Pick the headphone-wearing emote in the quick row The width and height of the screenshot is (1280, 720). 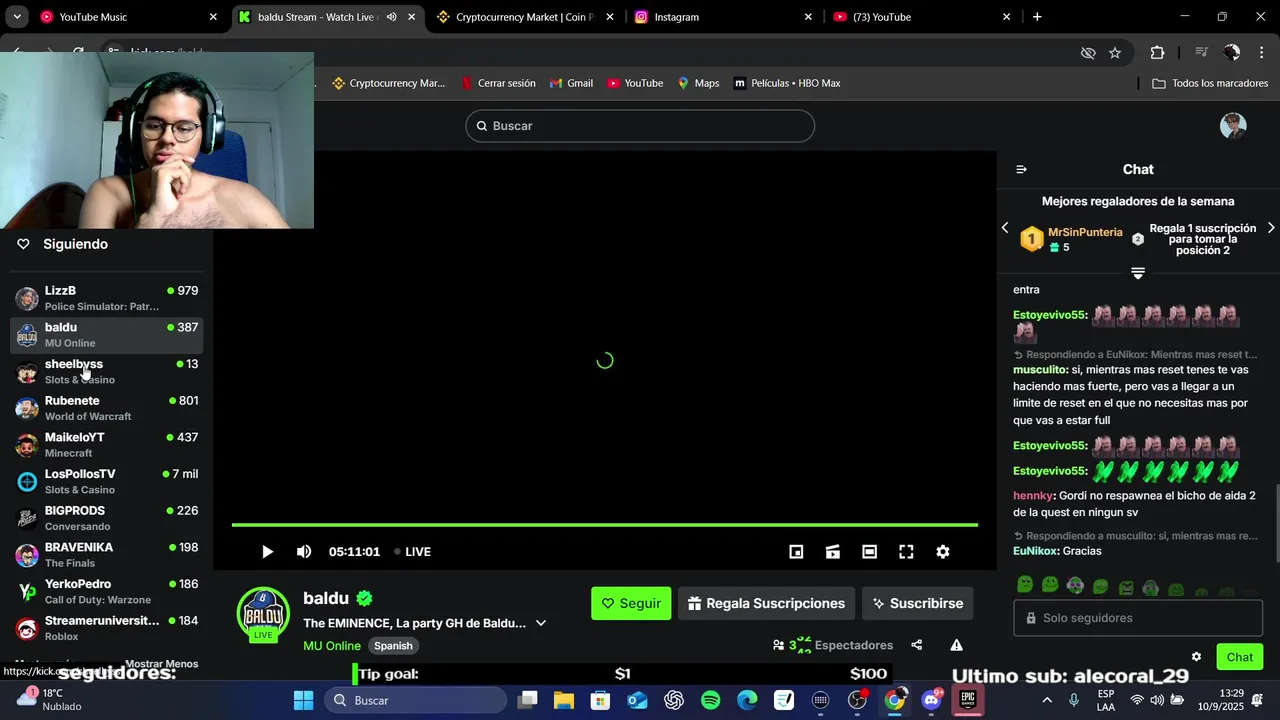click(x=1075, y=585)
